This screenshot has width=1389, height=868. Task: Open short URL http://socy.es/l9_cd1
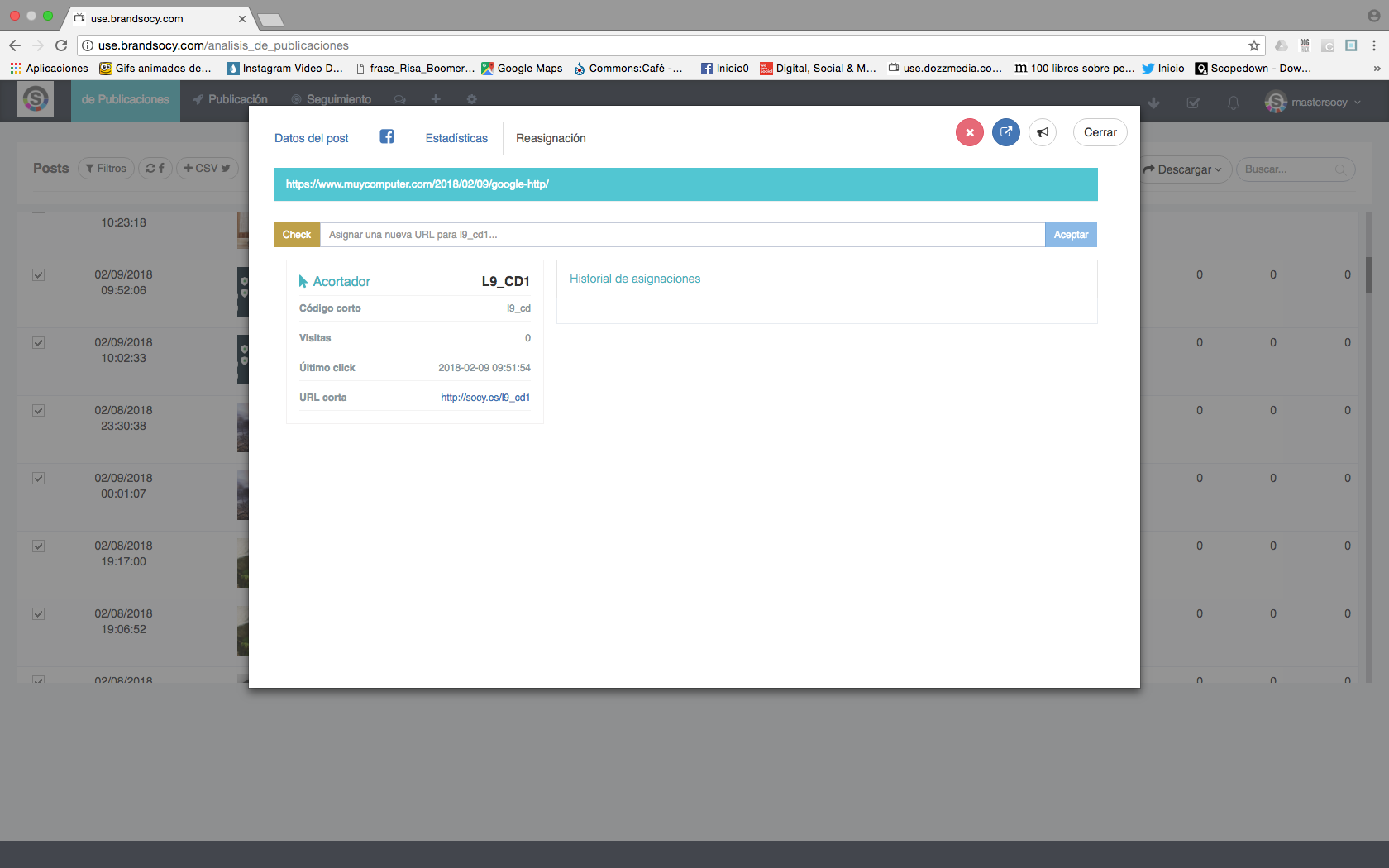(485, 398)
